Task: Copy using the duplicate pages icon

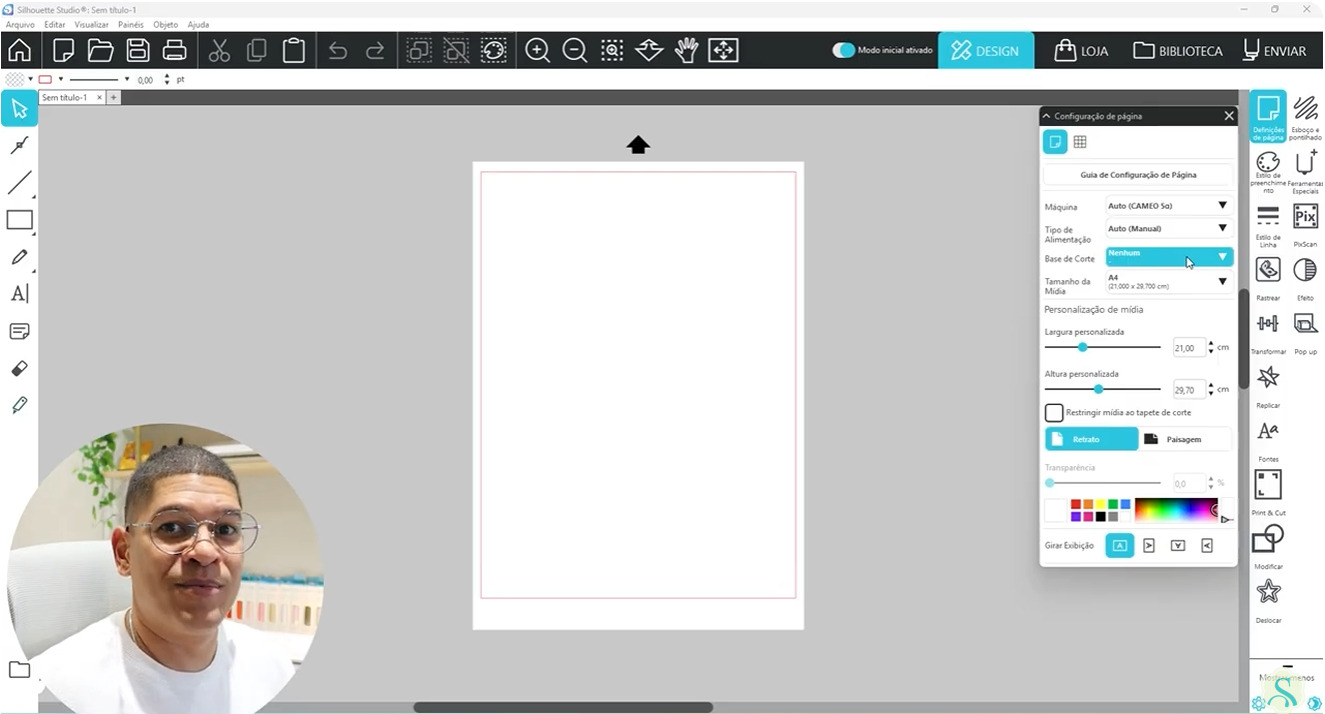Action: click(256, 50)
